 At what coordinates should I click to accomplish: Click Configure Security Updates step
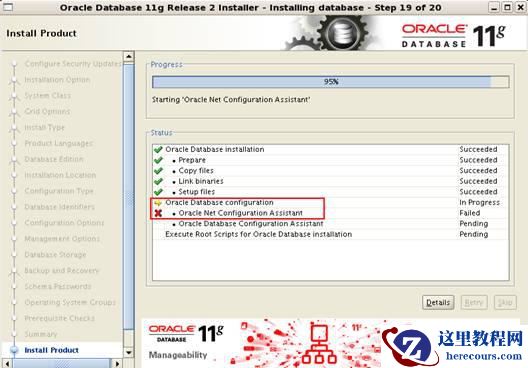pyautogui.click(x=73, y=64)
